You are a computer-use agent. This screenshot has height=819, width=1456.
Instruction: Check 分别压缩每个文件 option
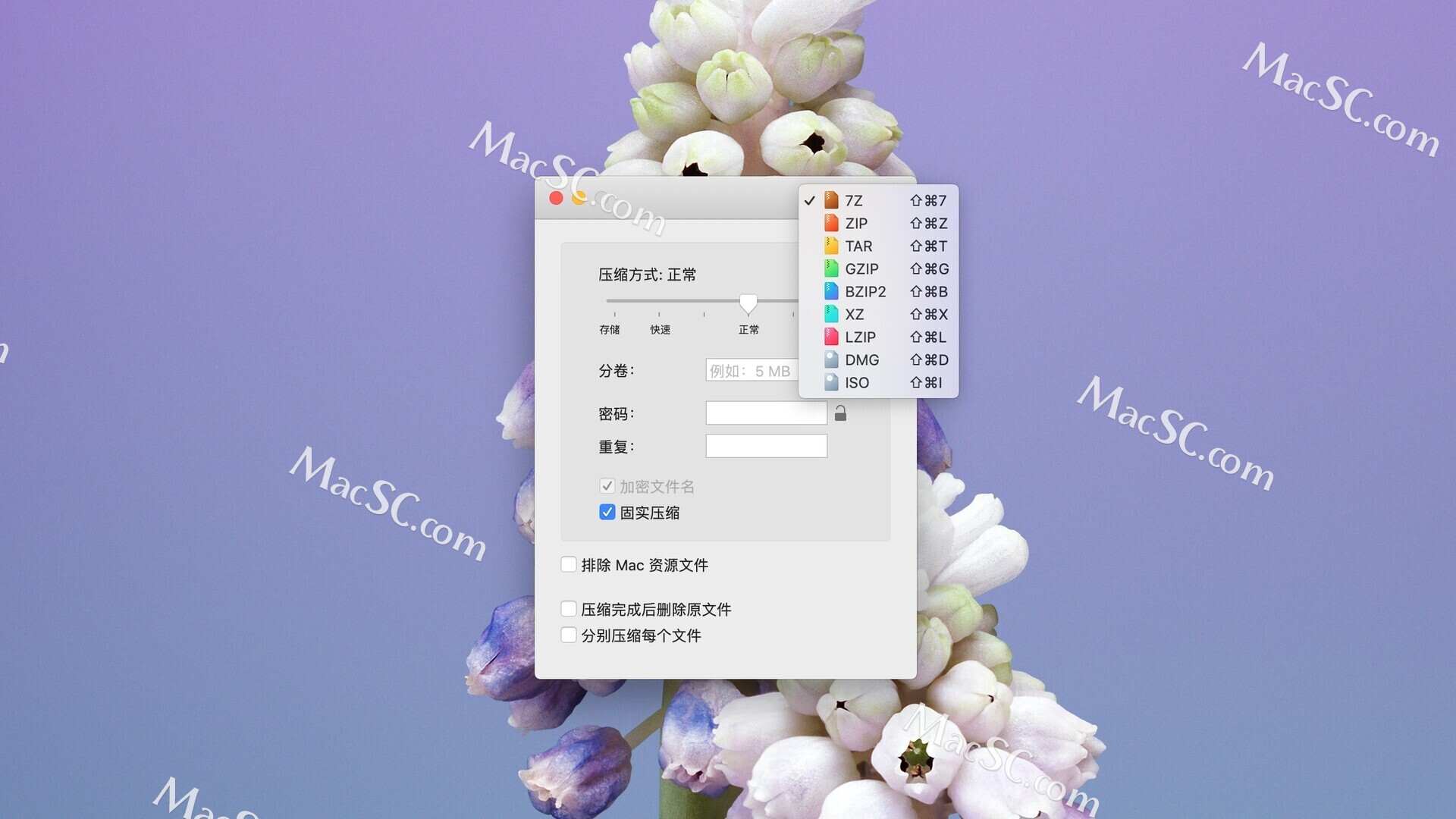[x=568, y=635]
